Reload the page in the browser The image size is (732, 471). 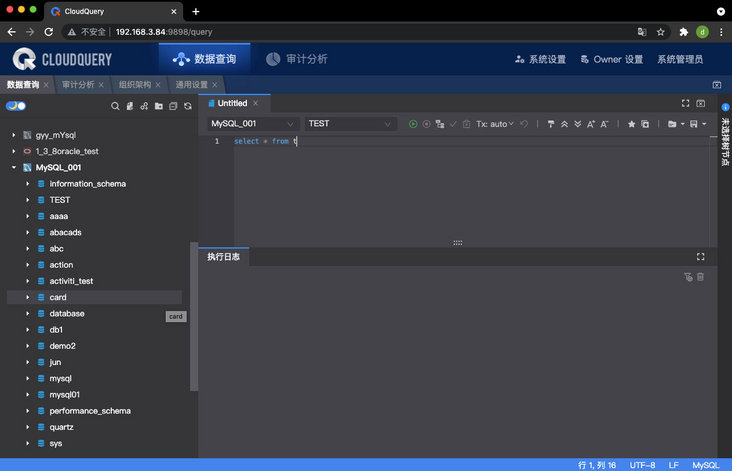click(49, 32)
